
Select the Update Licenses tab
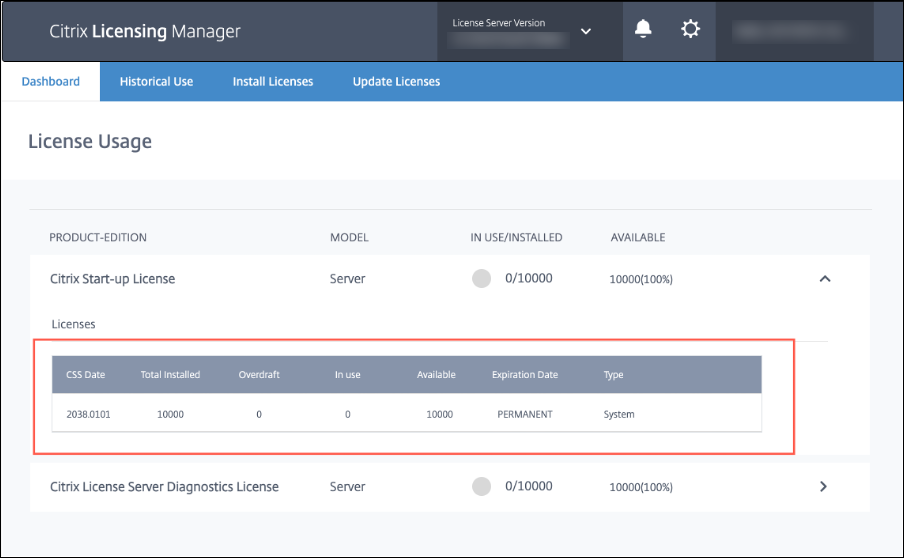click(x=396, y=81)
